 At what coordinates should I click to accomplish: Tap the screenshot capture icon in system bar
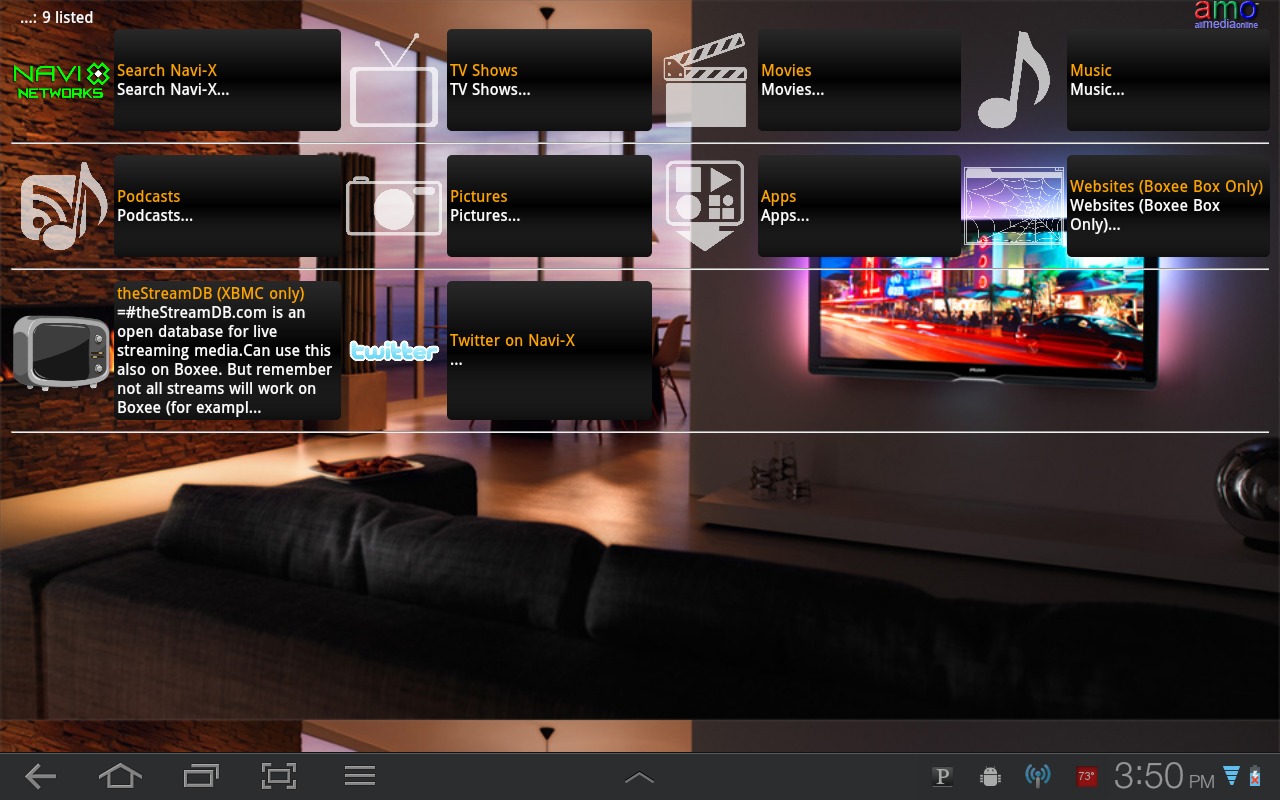tap(279, 776)
